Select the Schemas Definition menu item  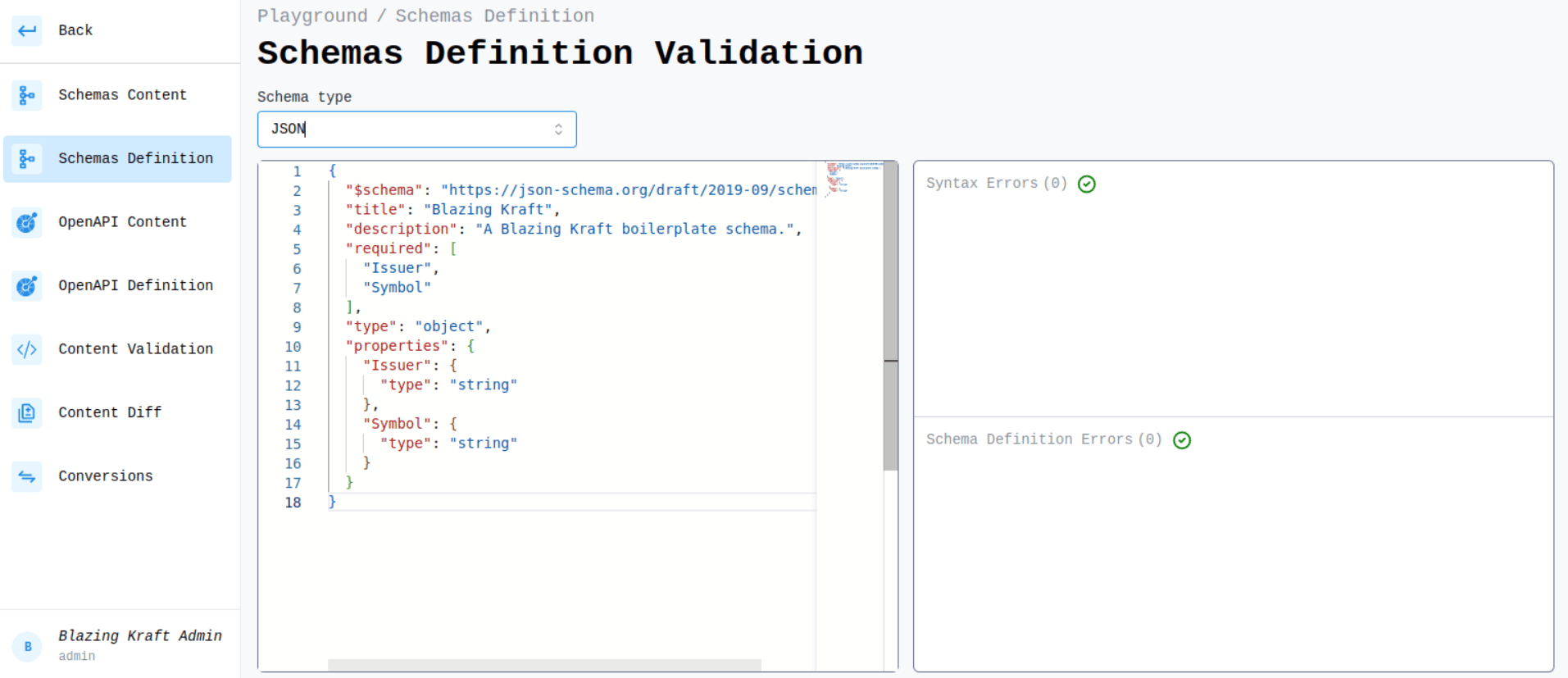point(117,158)
